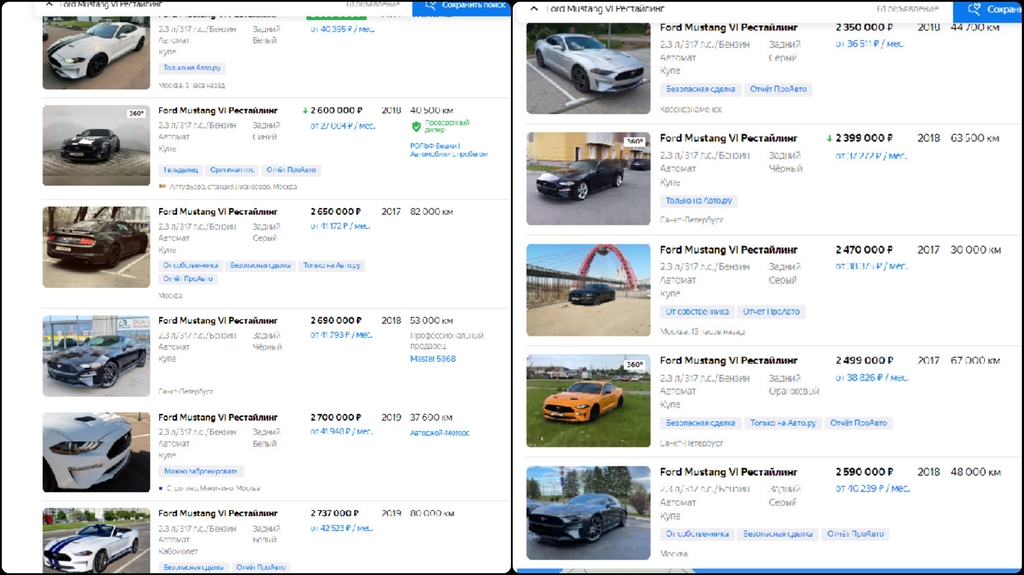This screenshot has width=1024, height=575.
Task: Click 'от 38 826 ₽ / мес.' credit link
Action: coord(872,378)
